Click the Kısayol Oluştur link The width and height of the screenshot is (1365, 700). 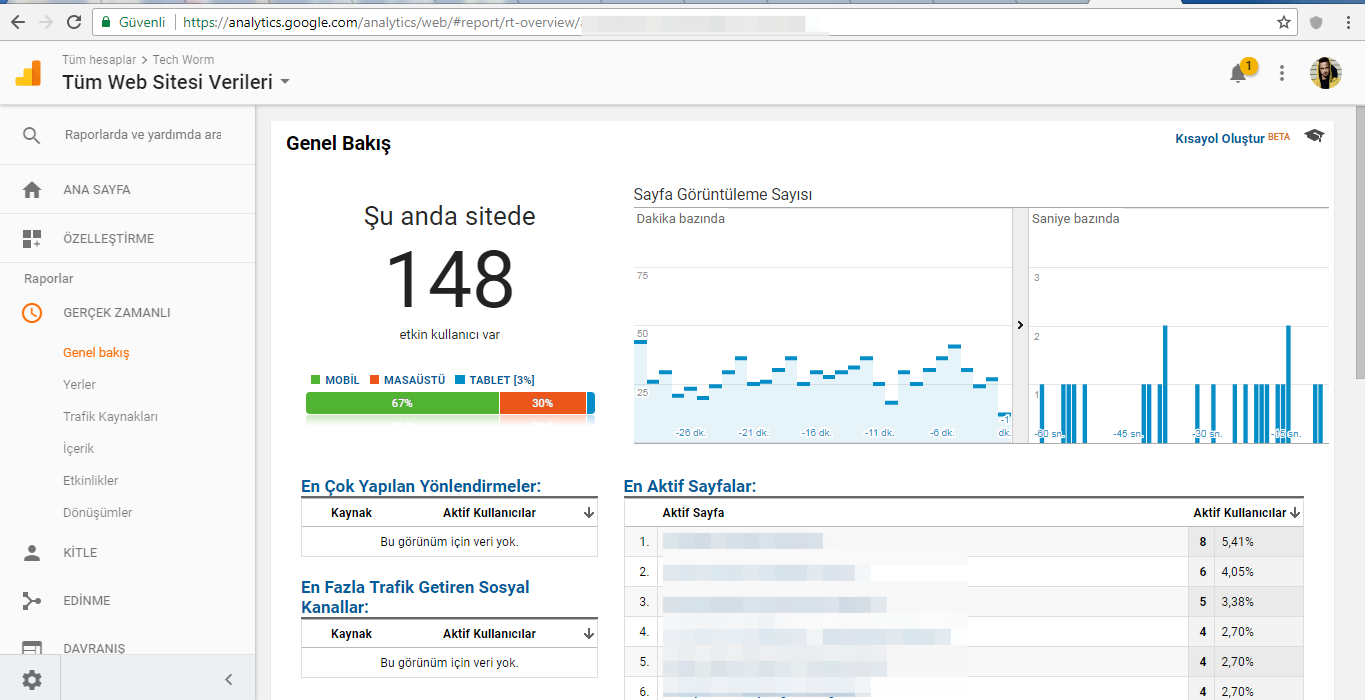point(1220,139)
